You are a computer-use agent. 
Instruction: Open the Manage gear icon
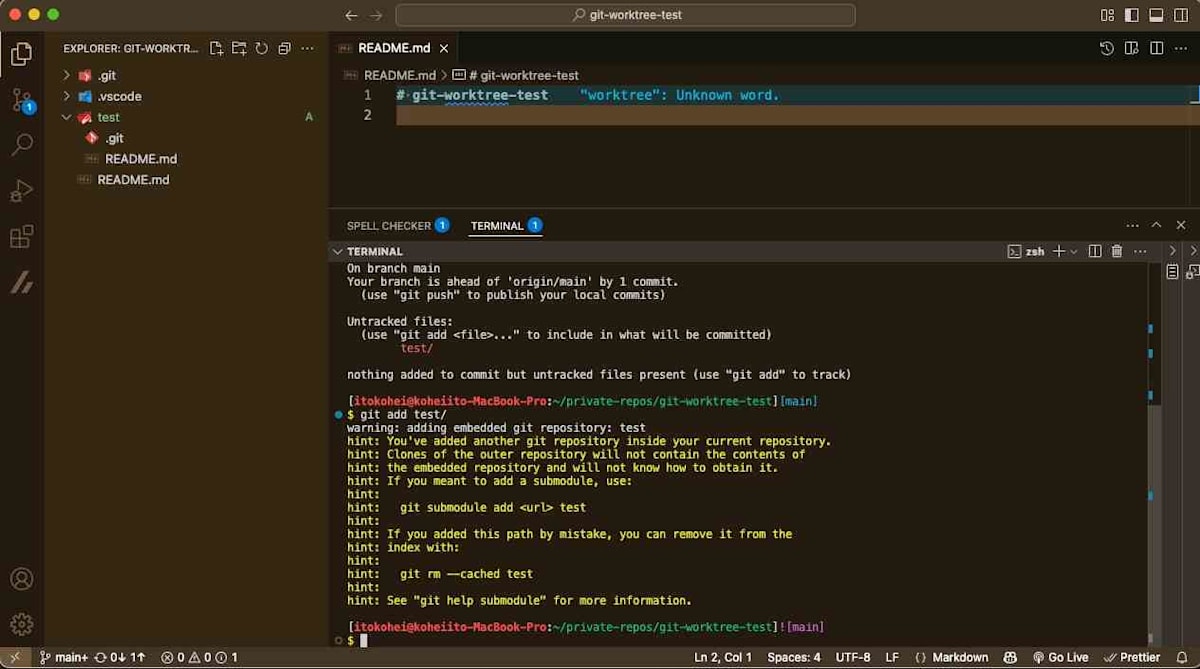21,625
